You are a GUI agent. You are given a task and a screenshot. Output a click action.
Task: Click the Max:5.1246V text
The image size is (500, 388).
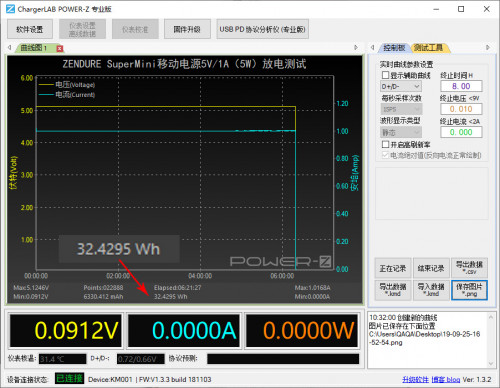(x=31, y=287)
